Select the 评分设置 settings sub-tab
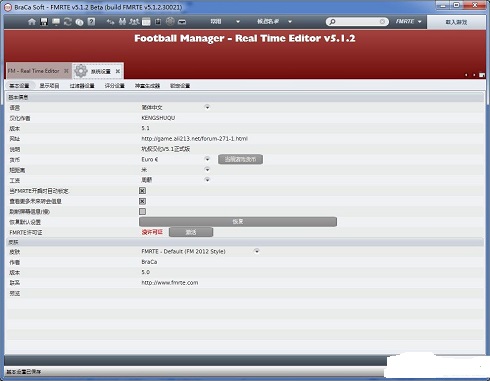Viewport: 490px width, 381px height. click(x=114, y=86)
